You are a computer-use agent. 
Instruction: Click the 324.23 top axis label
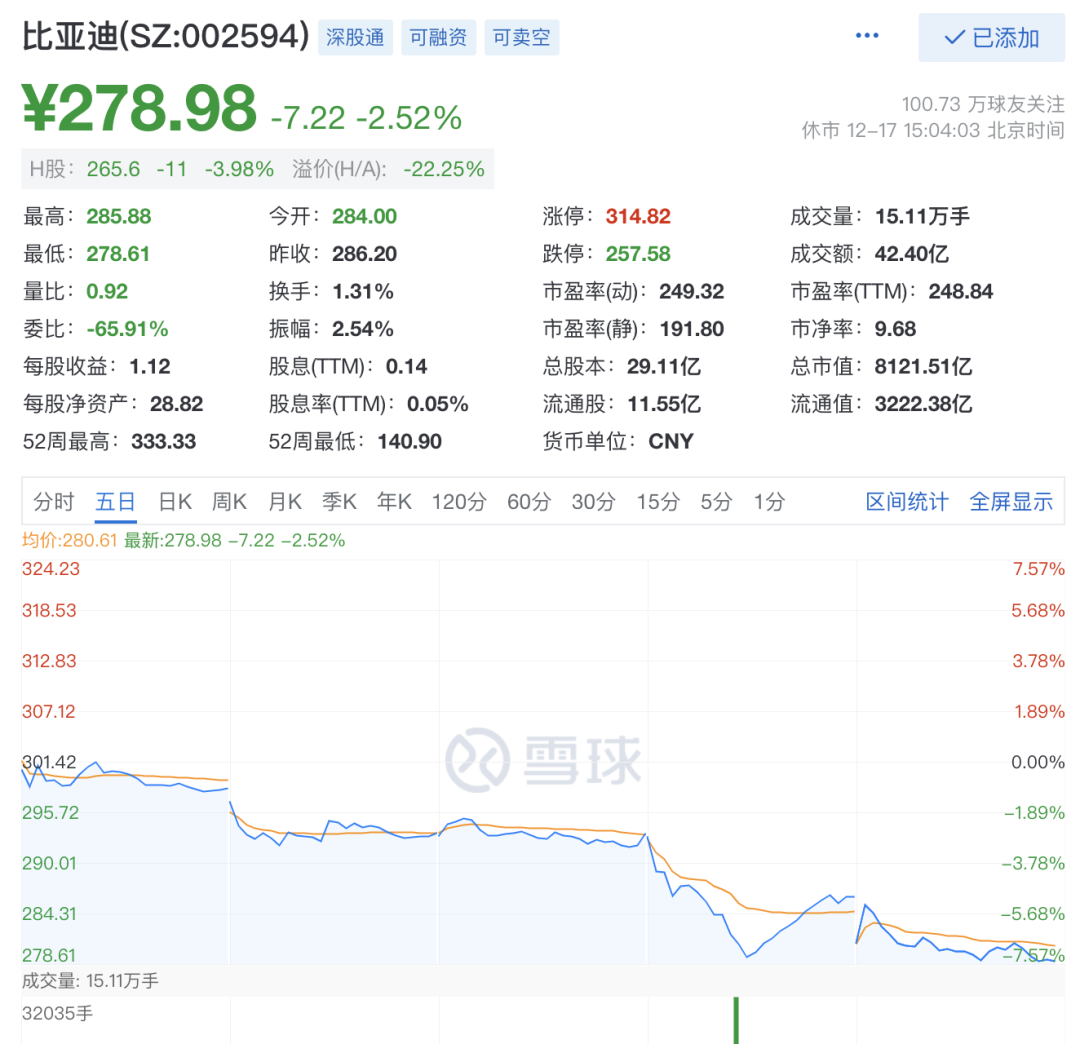click(51, 569)
